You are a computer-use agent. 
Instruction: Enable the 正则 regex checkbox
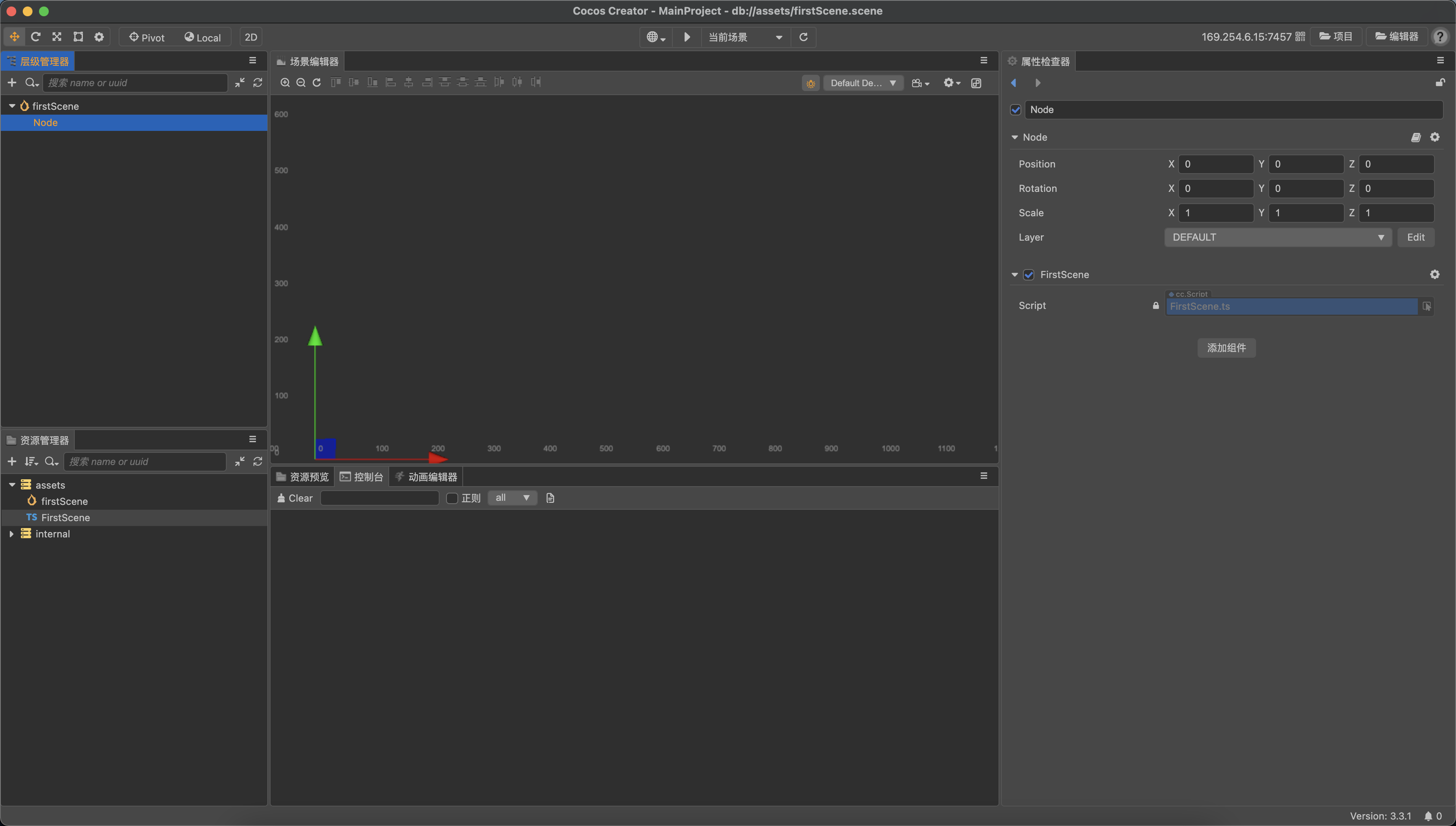coord(452,498)
